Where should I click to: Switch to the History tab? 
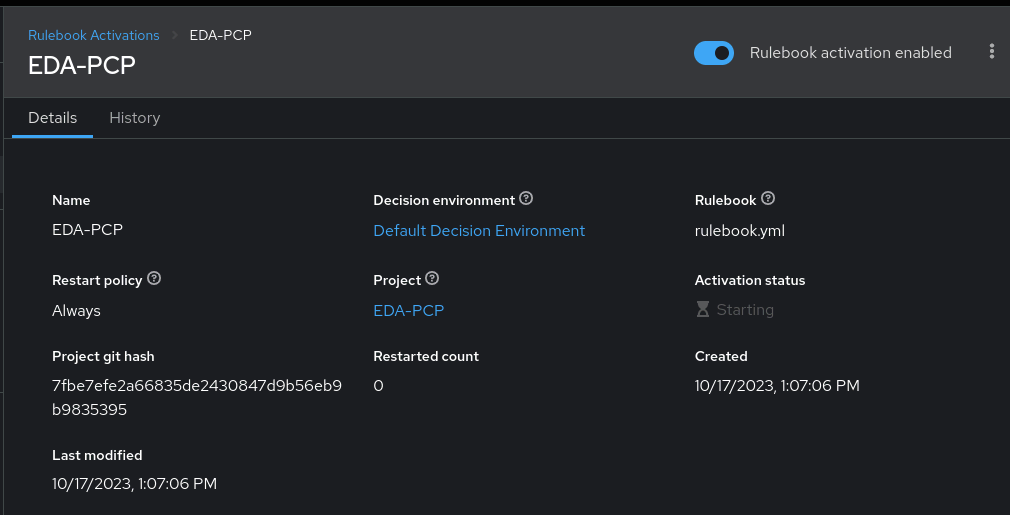pyautogui.click(x=134, y=118)
